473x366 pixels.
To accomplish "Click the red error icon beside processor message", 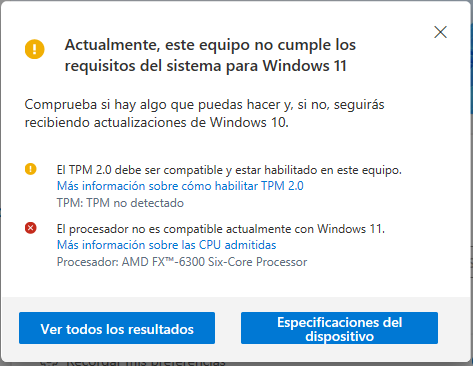I will click(x=31, y=228).
